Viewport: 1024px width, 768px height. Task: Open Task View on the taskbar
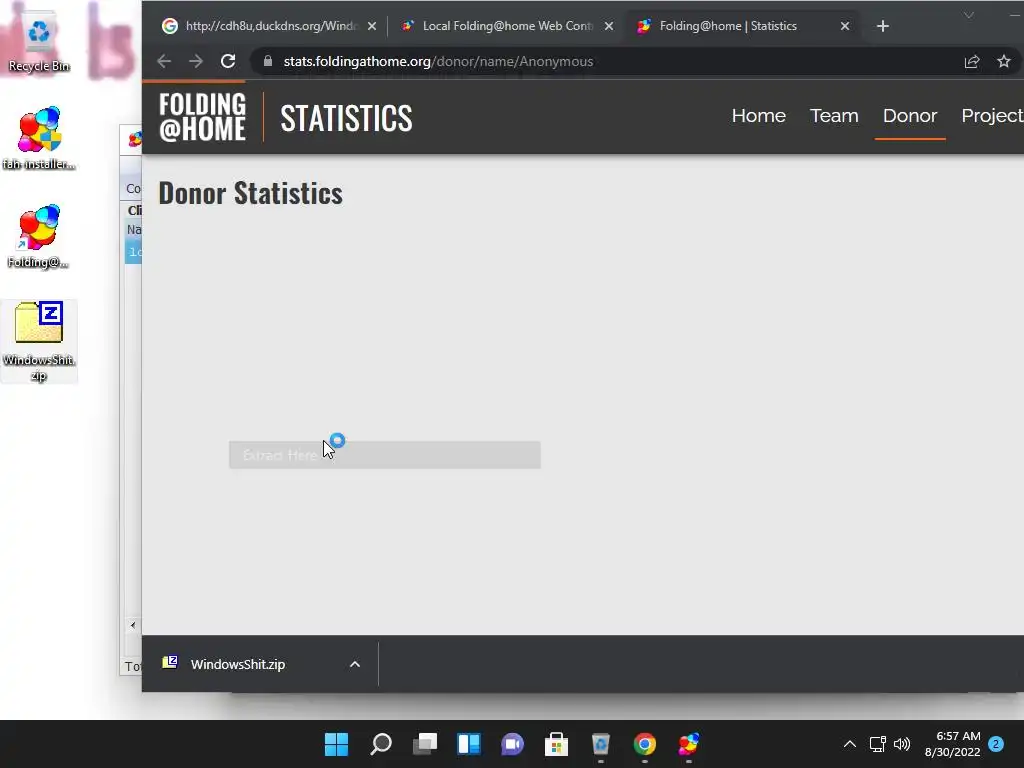pos(424,744)
